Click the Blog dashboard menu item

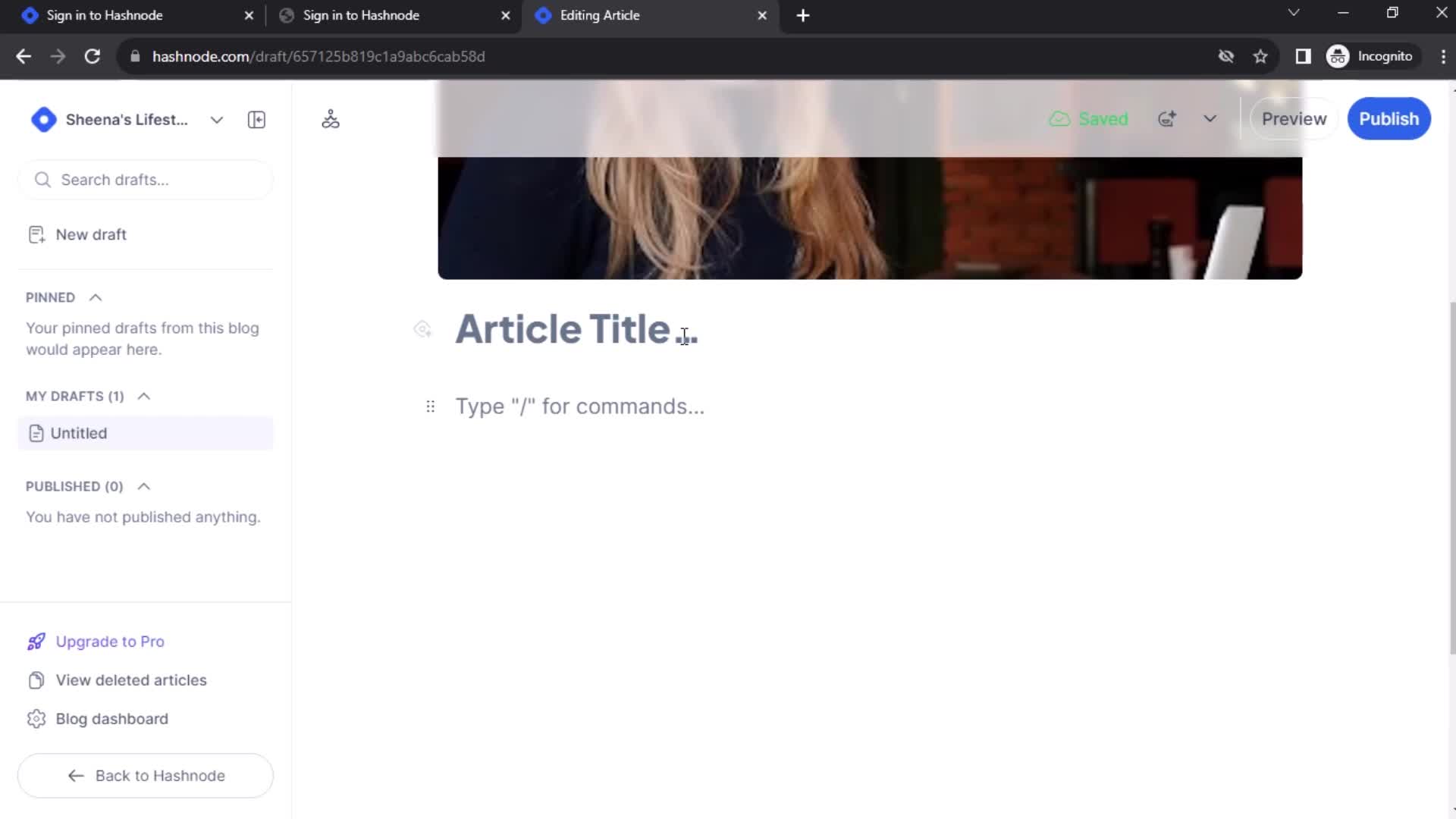pos(112,718)
